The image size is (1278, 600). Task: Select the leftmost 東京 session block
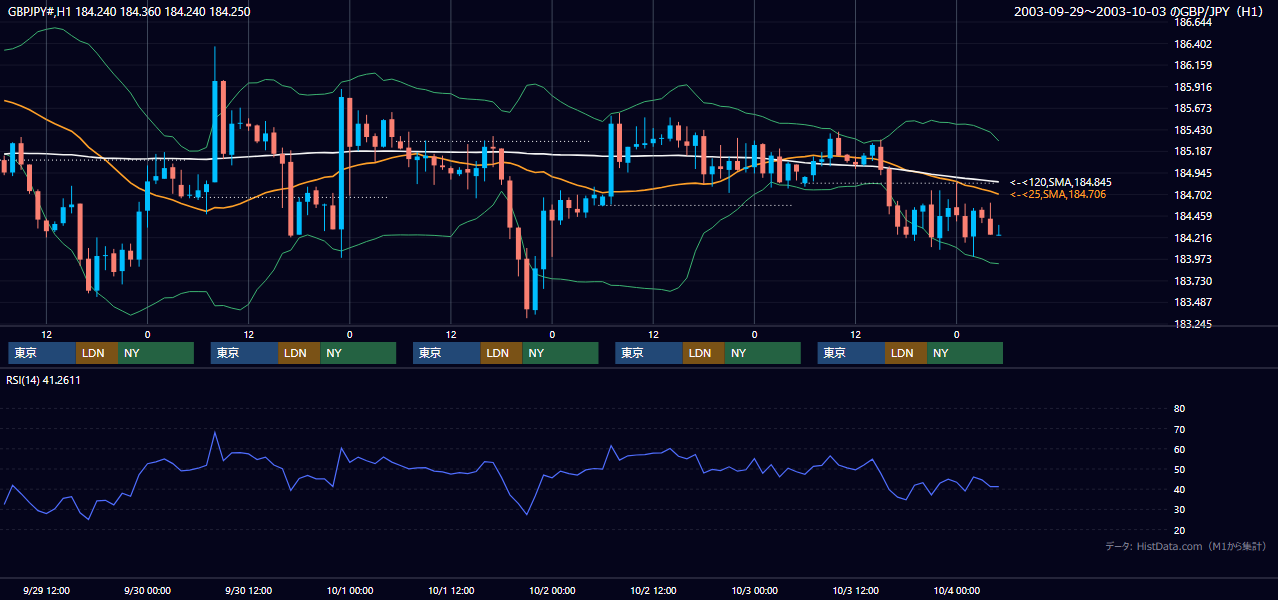(x=42, y=353)
